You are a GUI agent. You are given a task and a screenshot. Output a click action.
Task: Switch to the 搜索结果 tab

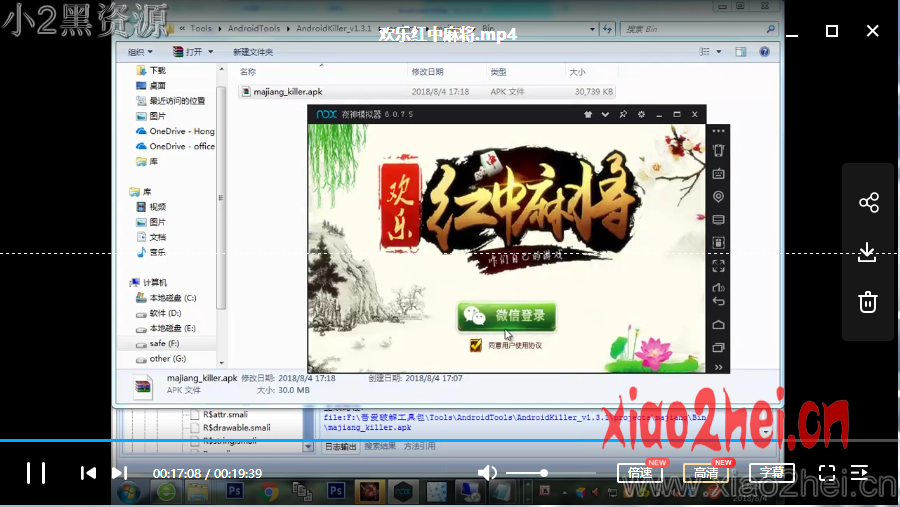380,446
